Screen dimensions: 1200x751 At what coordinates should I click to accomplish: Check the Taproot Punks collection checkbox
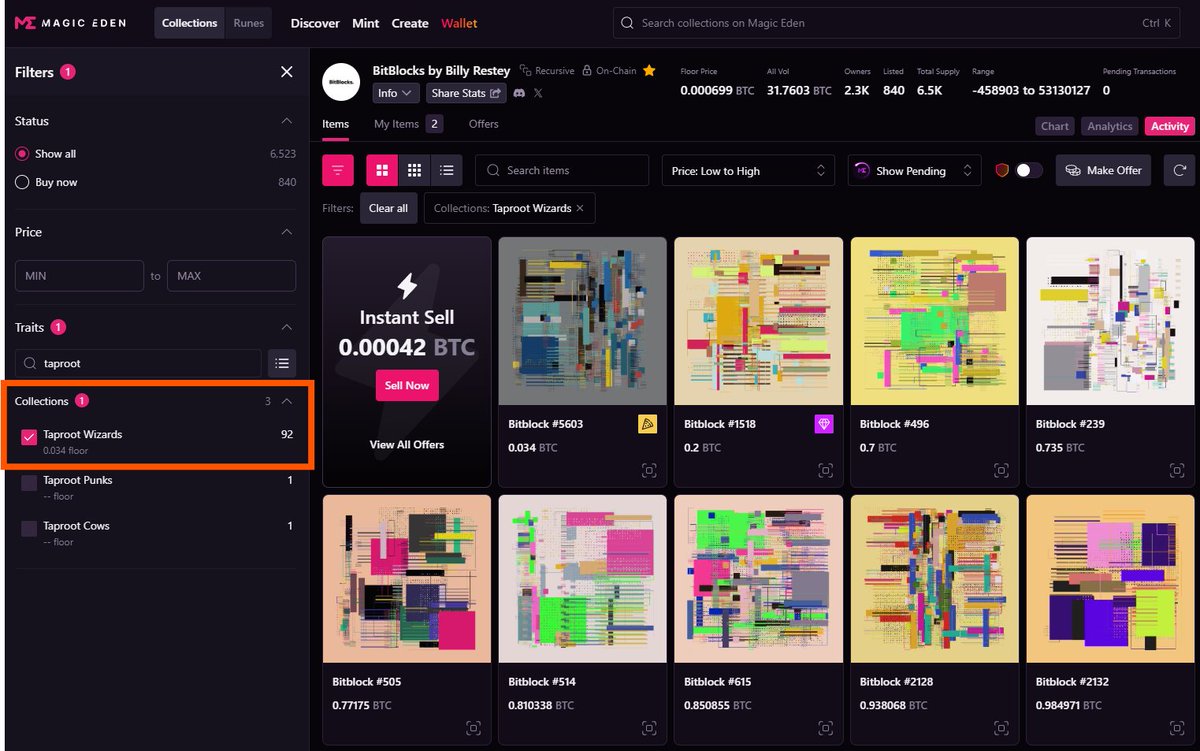[x=29, y=482]
